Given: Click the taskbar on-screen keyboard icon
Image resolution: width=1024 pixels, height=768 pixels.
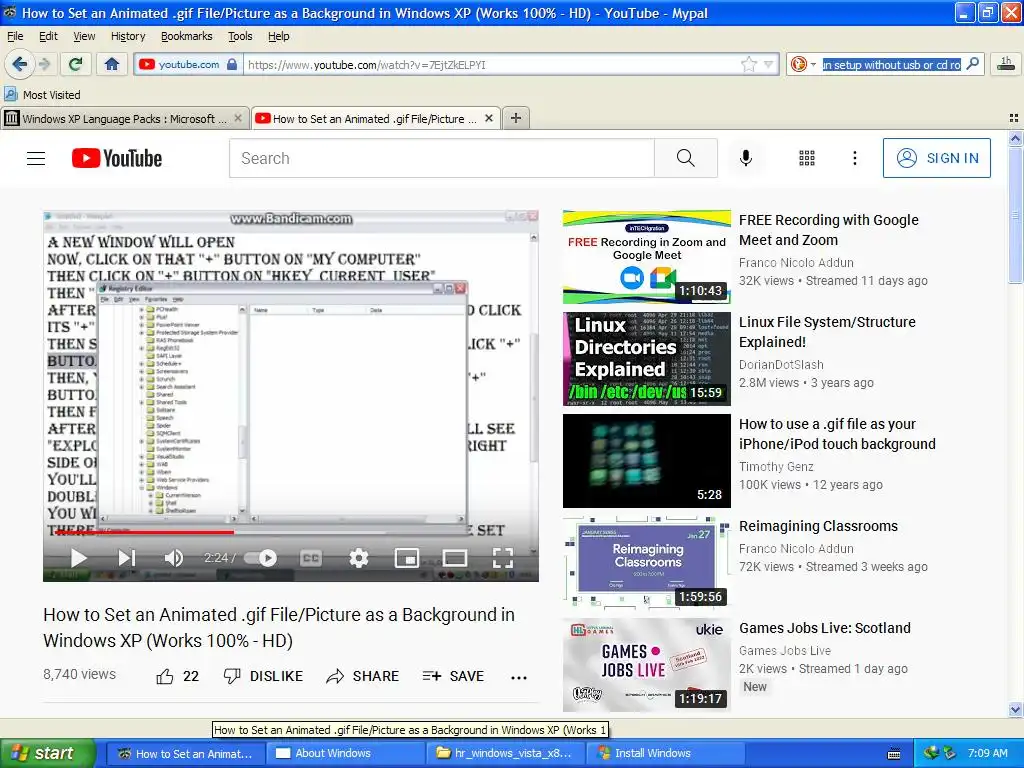Looking at the screenshot, I should pos(894,754).
